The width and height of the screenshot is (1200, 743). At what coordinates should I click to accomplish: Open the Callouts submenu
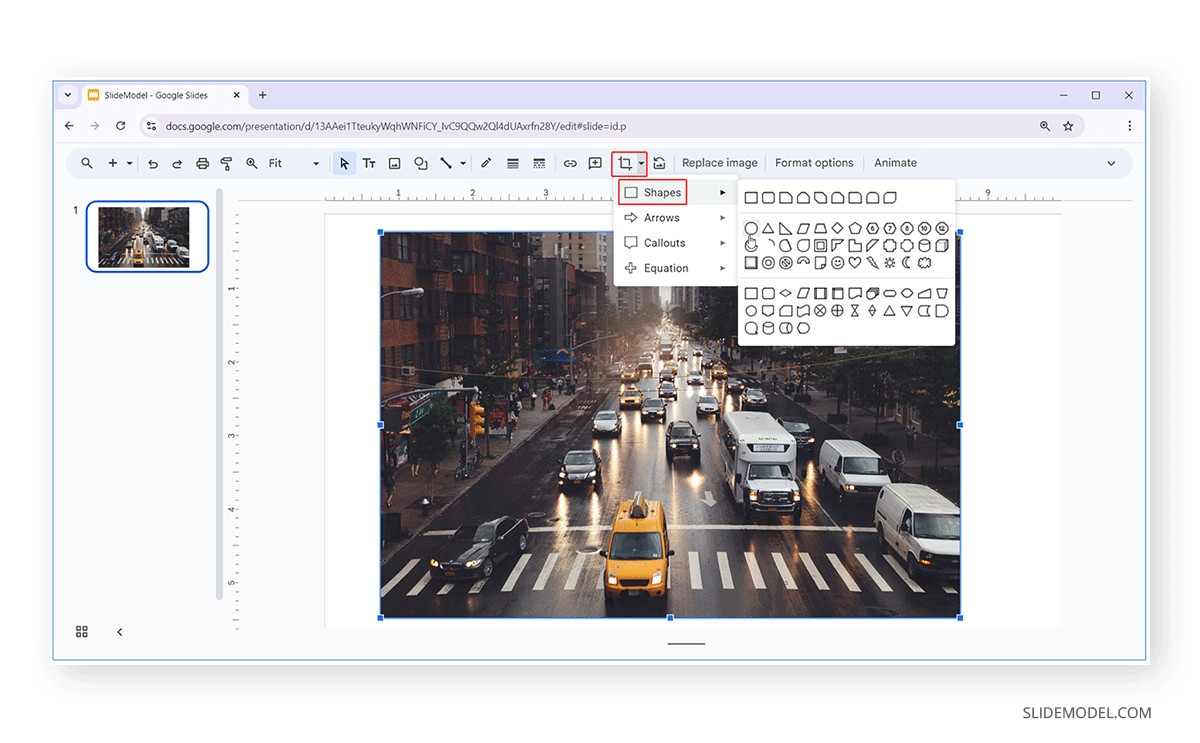coord(675,243)
